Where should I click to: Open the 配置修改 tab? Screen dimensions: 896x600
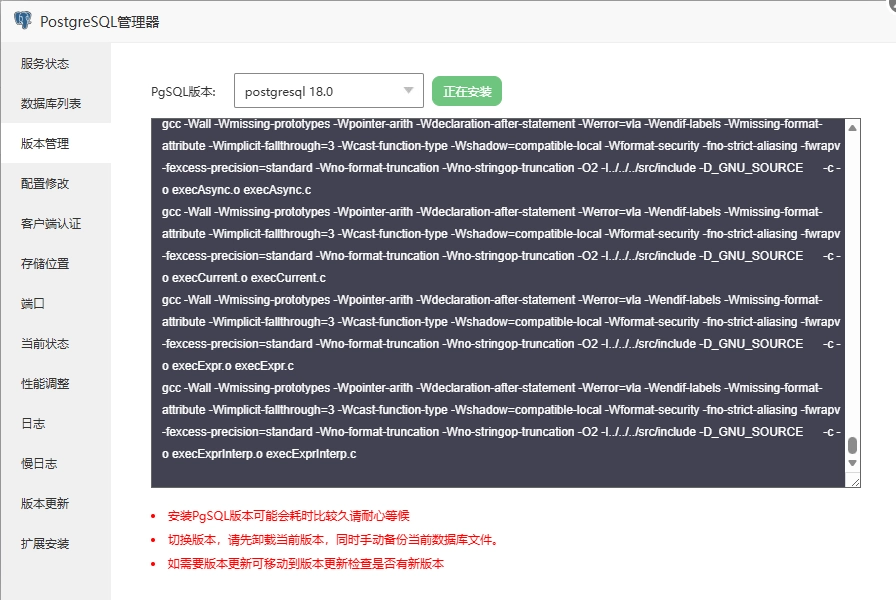point(56,183)
